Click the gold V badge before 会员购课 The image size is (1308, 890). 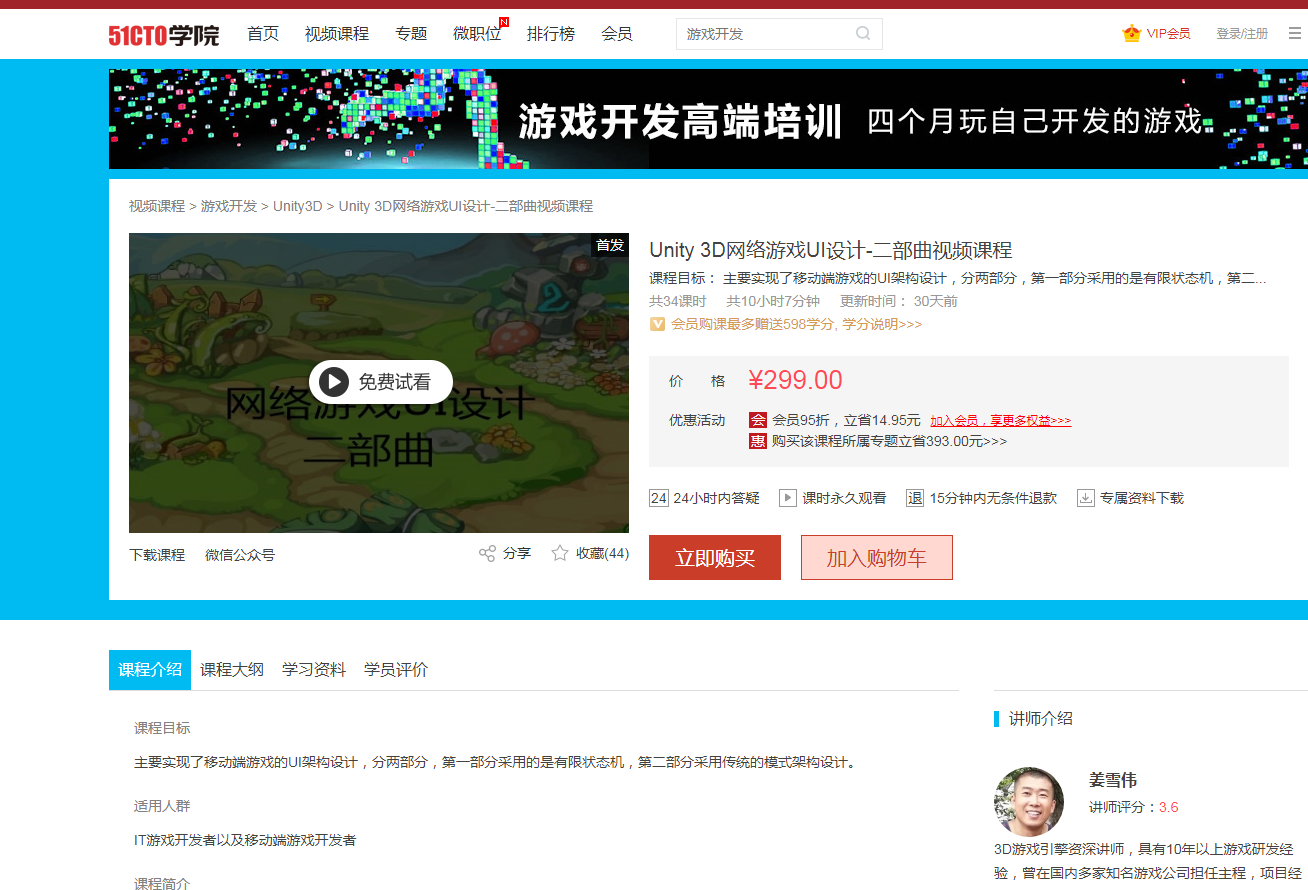tap(658, 324)
